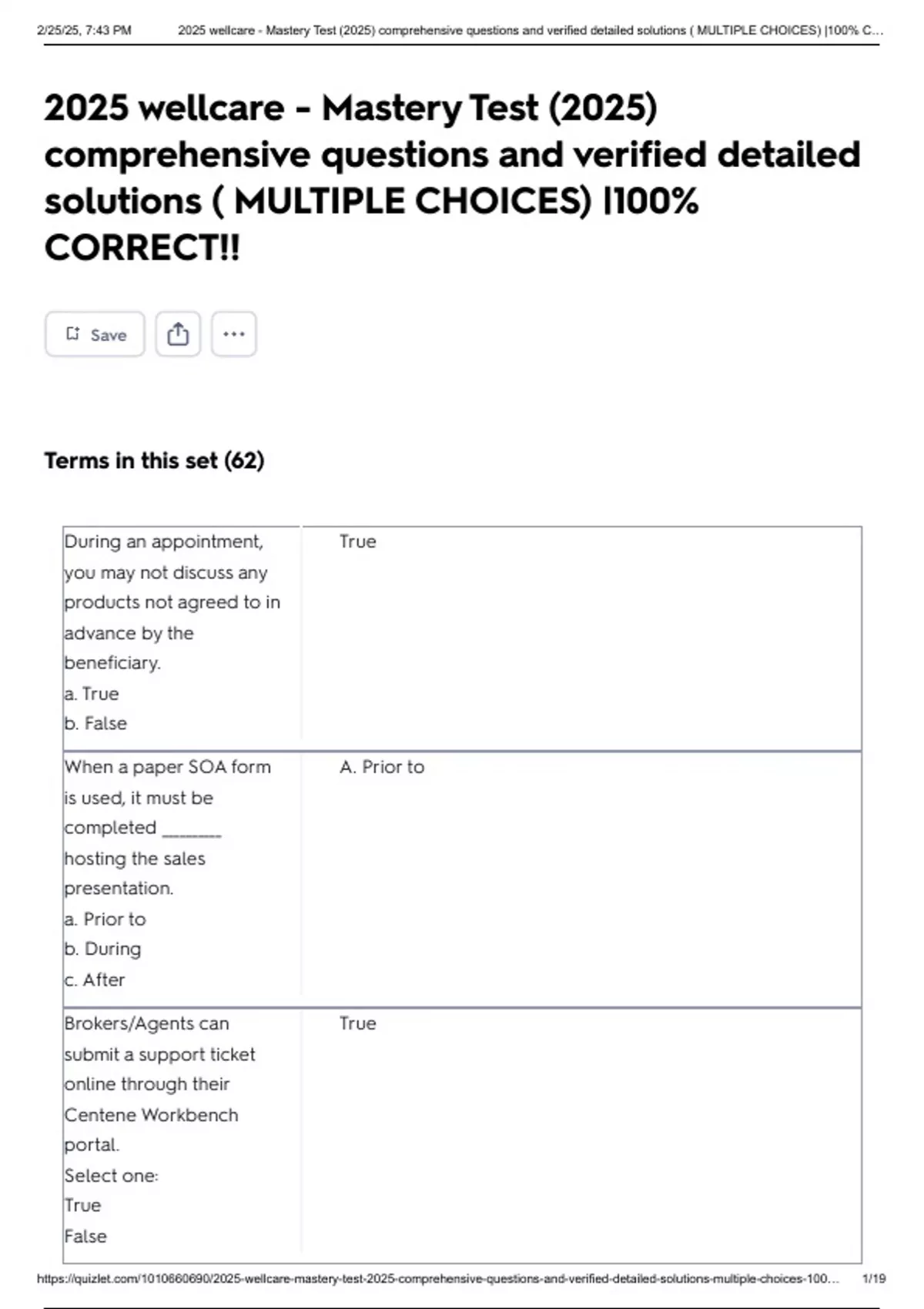Click the 'Select one:' label
The height and width of the screenshot is (1309, 924).
(111, 1176)
